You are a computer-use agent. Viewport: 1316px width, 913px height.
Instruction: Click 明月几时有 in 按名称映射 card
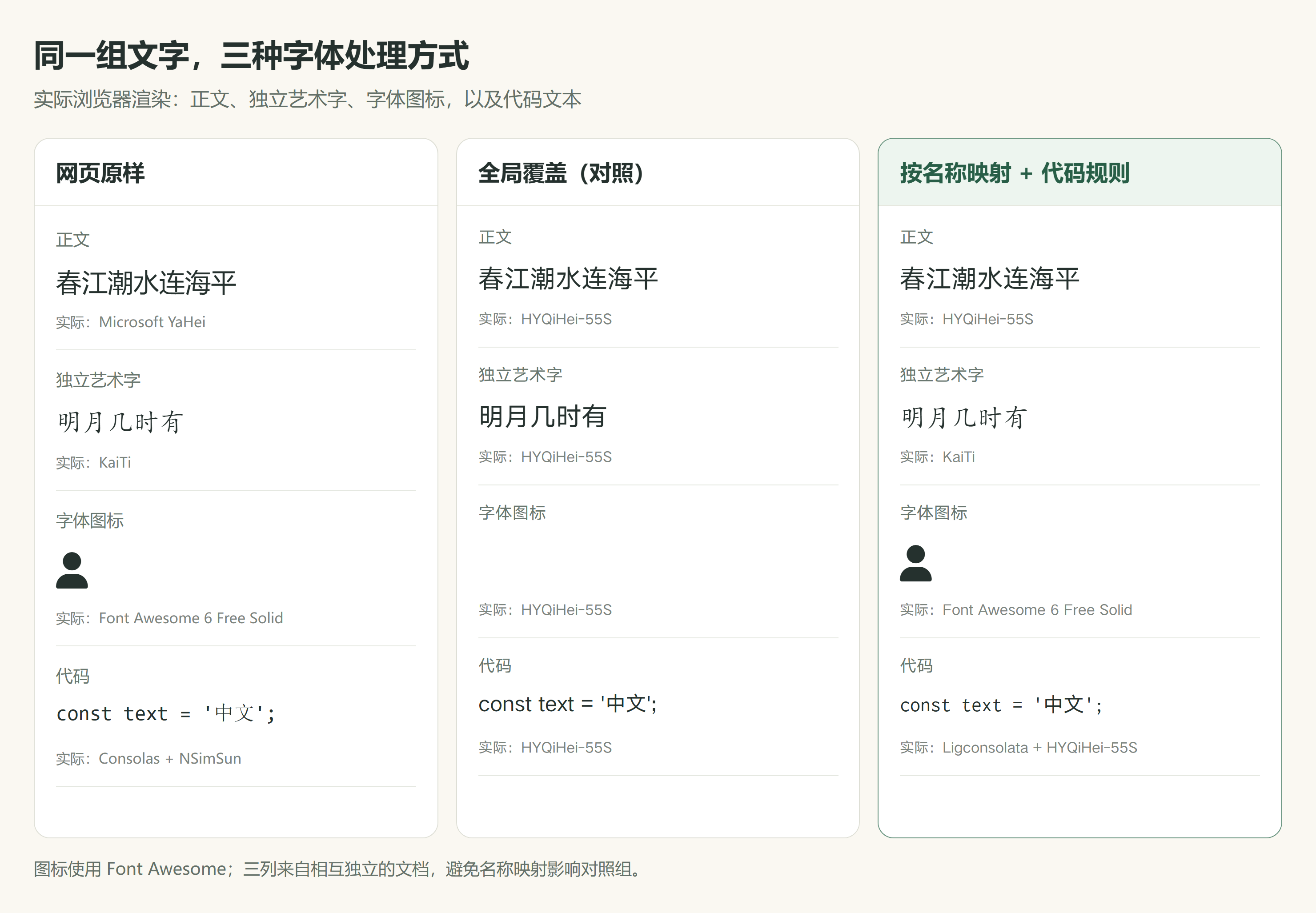coord(964,417)
